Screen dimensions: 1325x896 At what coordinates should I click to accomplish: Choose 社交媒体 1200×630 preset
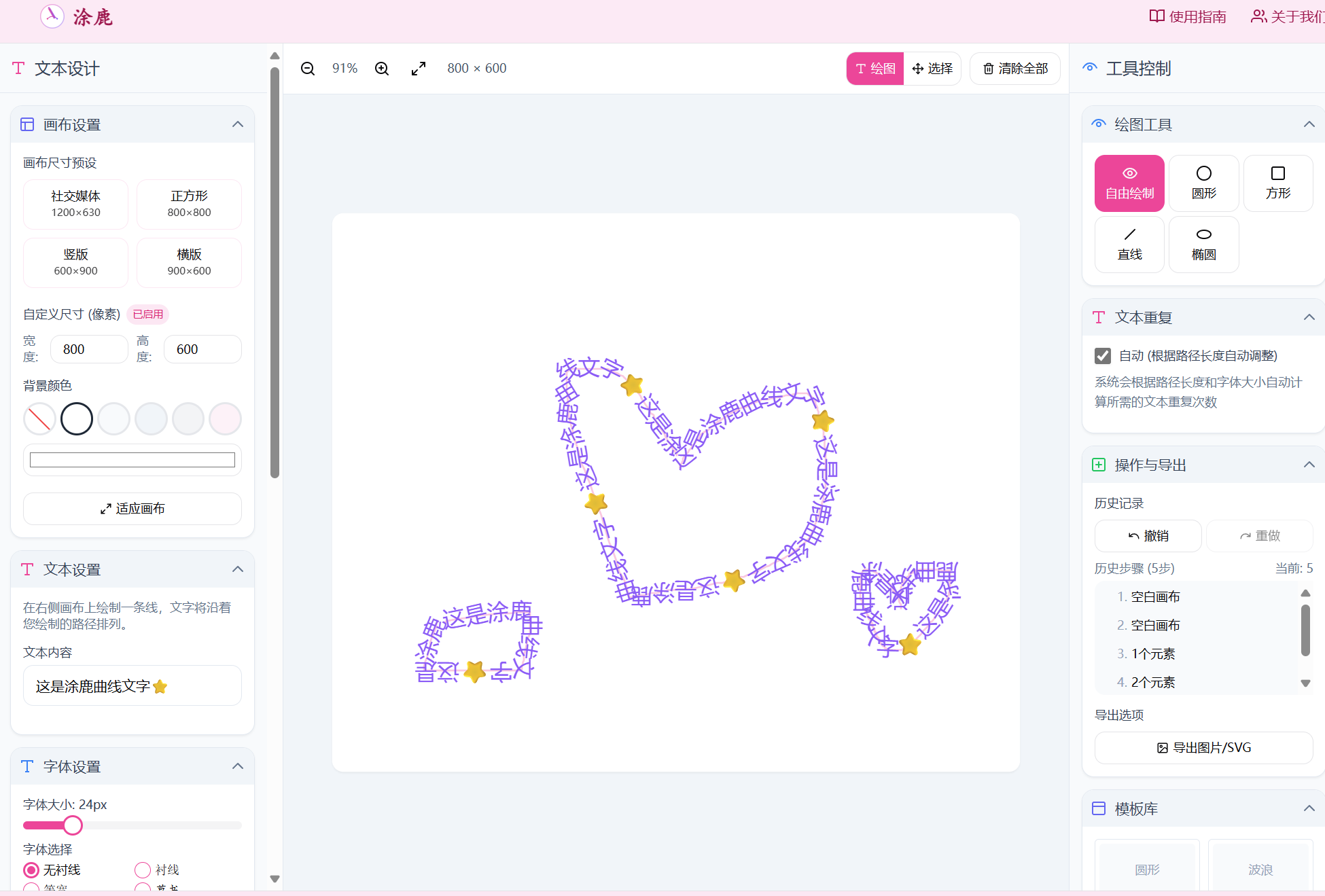click(75, 204)
